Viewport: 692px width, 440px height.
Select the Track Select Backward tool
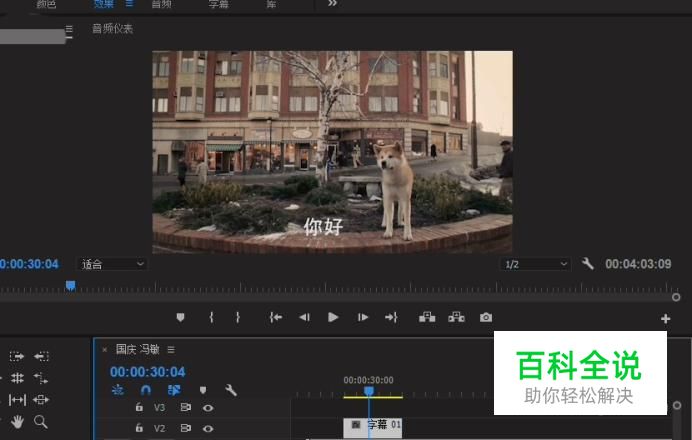point(41,356)
